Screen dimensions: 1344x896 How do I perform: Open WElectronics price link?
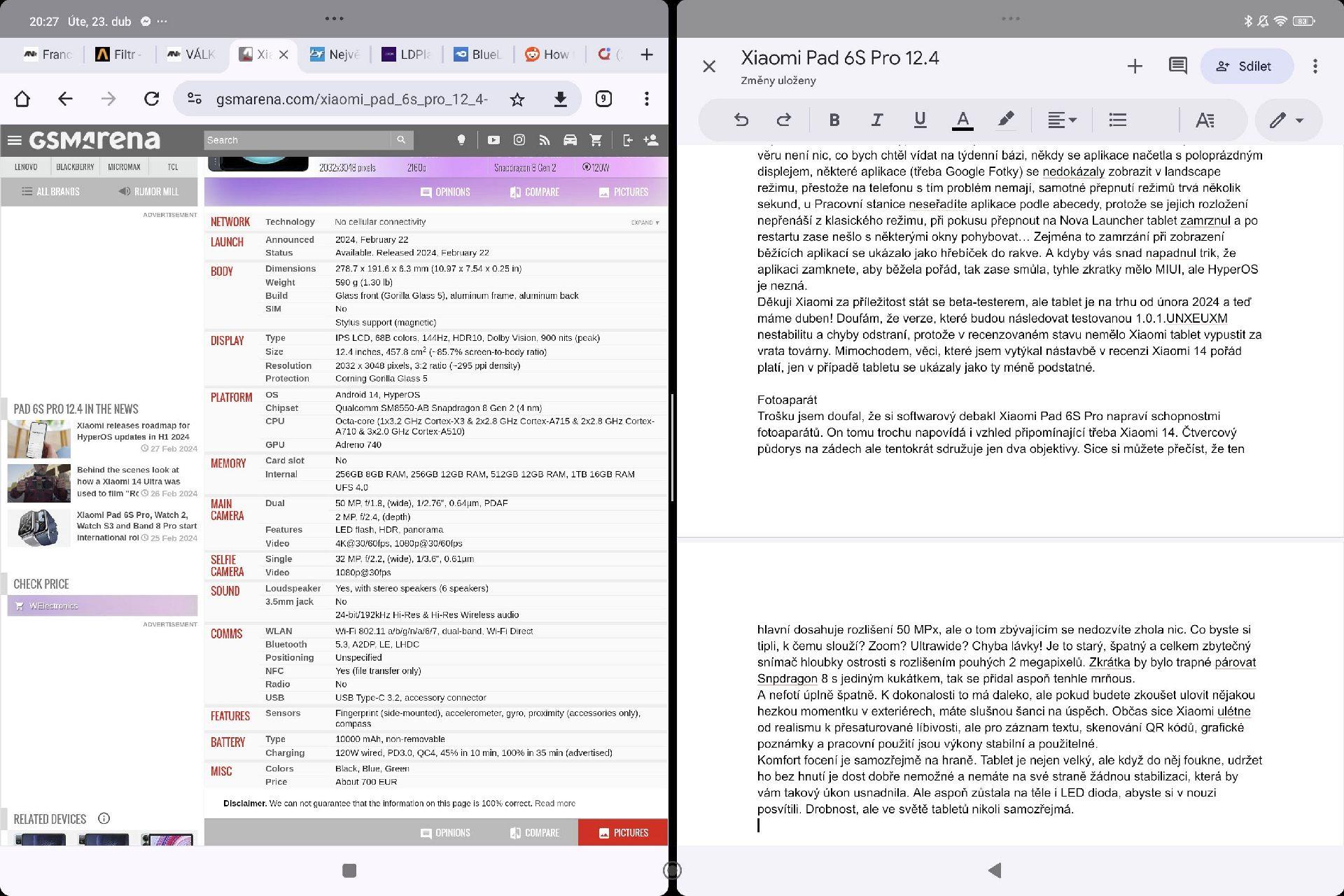[x=102, y=605]
